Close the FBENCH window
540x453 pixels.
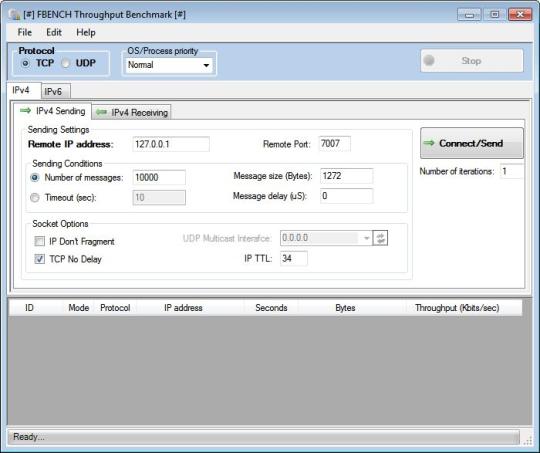click(x=520, y=15)
